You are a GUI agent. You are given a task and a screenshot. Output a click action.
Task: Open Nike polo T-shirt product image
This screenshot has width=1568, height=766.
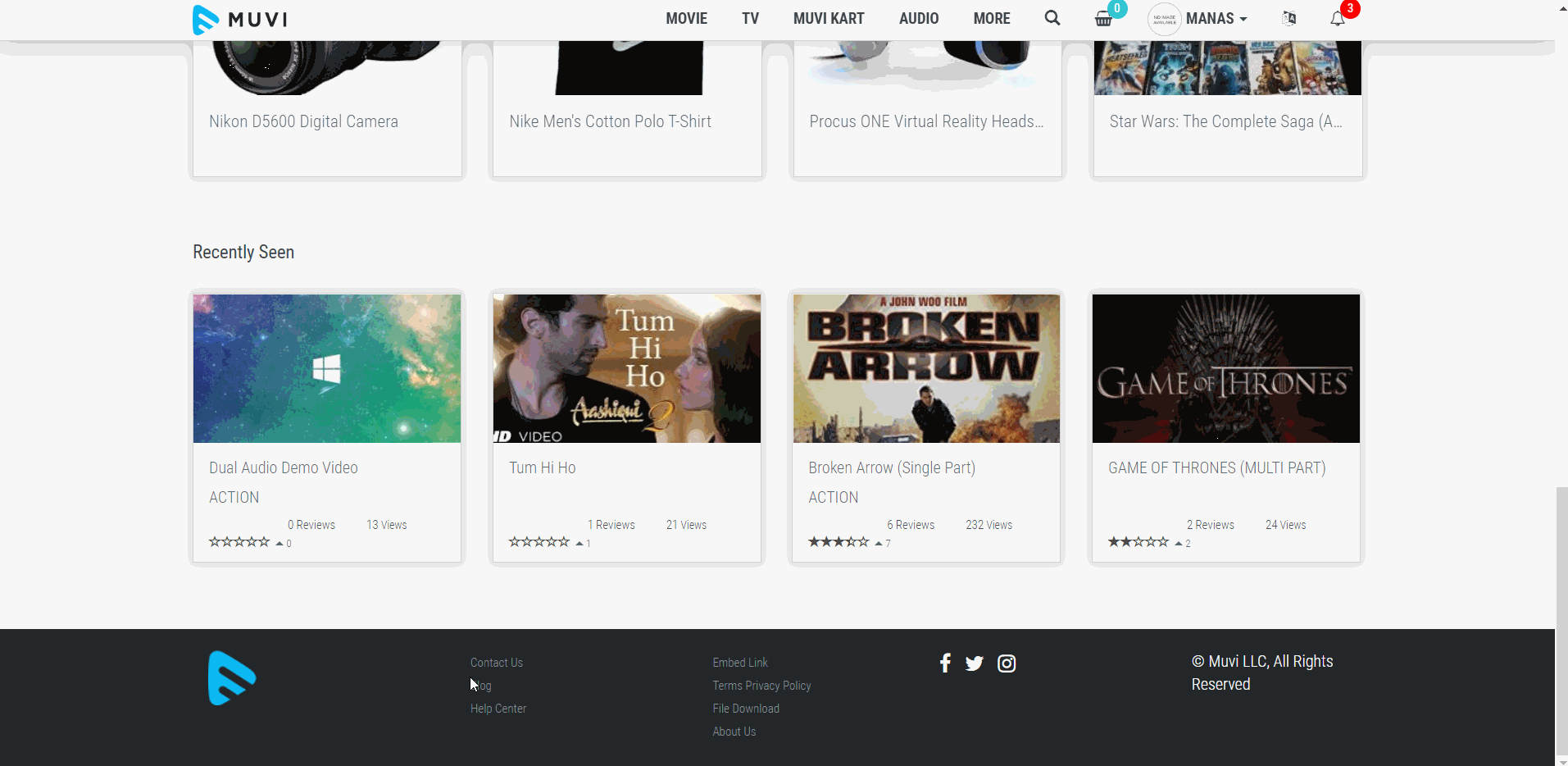(627, 68)
